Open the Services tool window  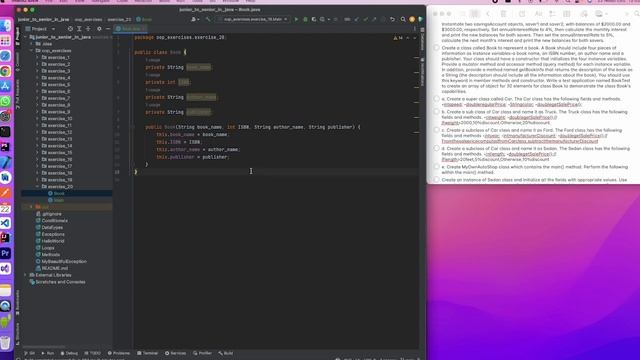click(x=176, y=353)
